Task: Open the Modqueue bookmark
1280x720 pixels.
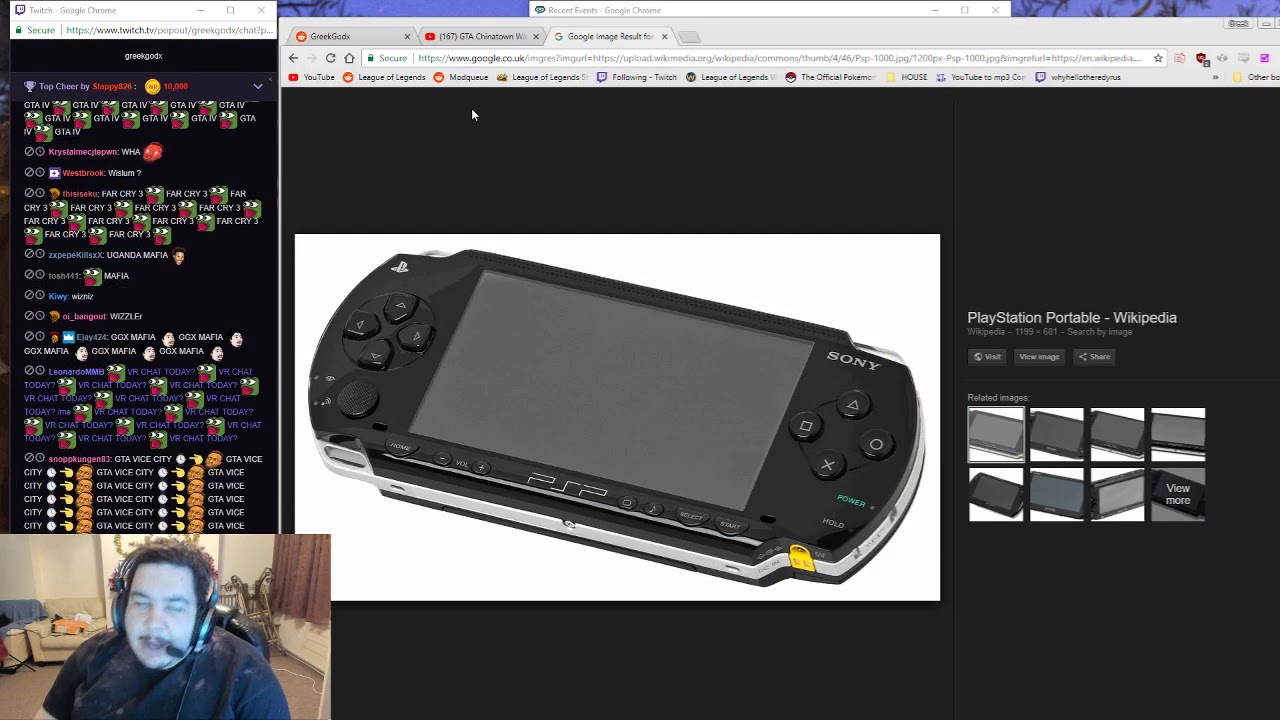Action: [x=461, y=77]
